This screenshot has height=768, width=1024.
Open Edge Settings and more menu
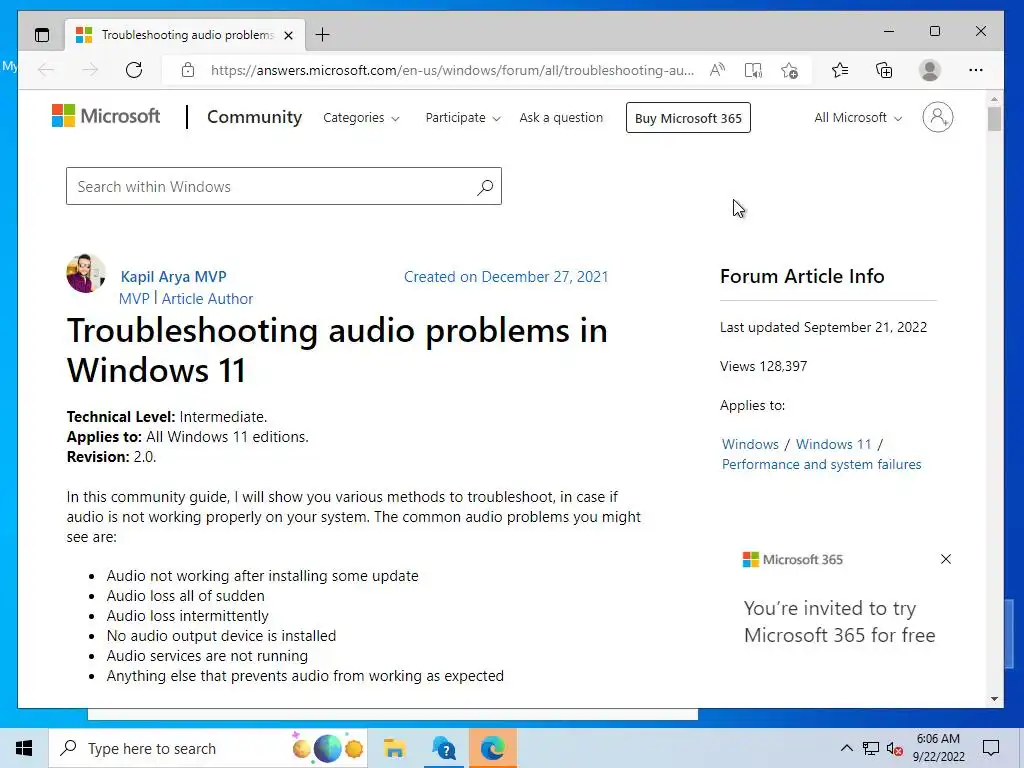tap(976, 70)
